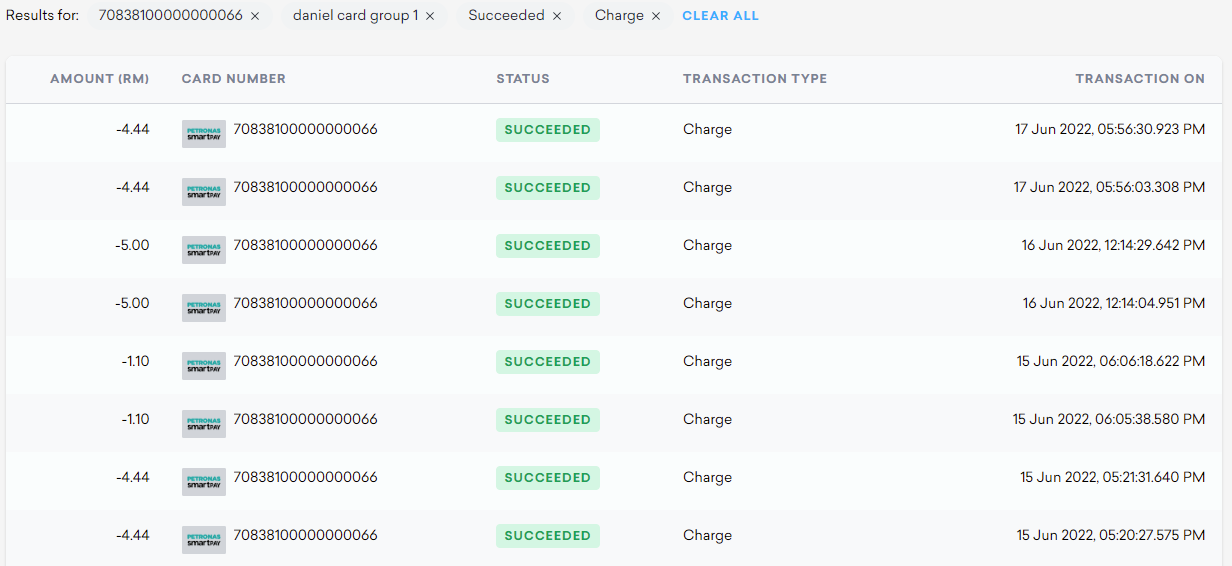Click Charge type in 12:14:29.642 PM row
The height and width of the screenshot is (566, 1232).
pyautogui.click(x=707, y=246)
